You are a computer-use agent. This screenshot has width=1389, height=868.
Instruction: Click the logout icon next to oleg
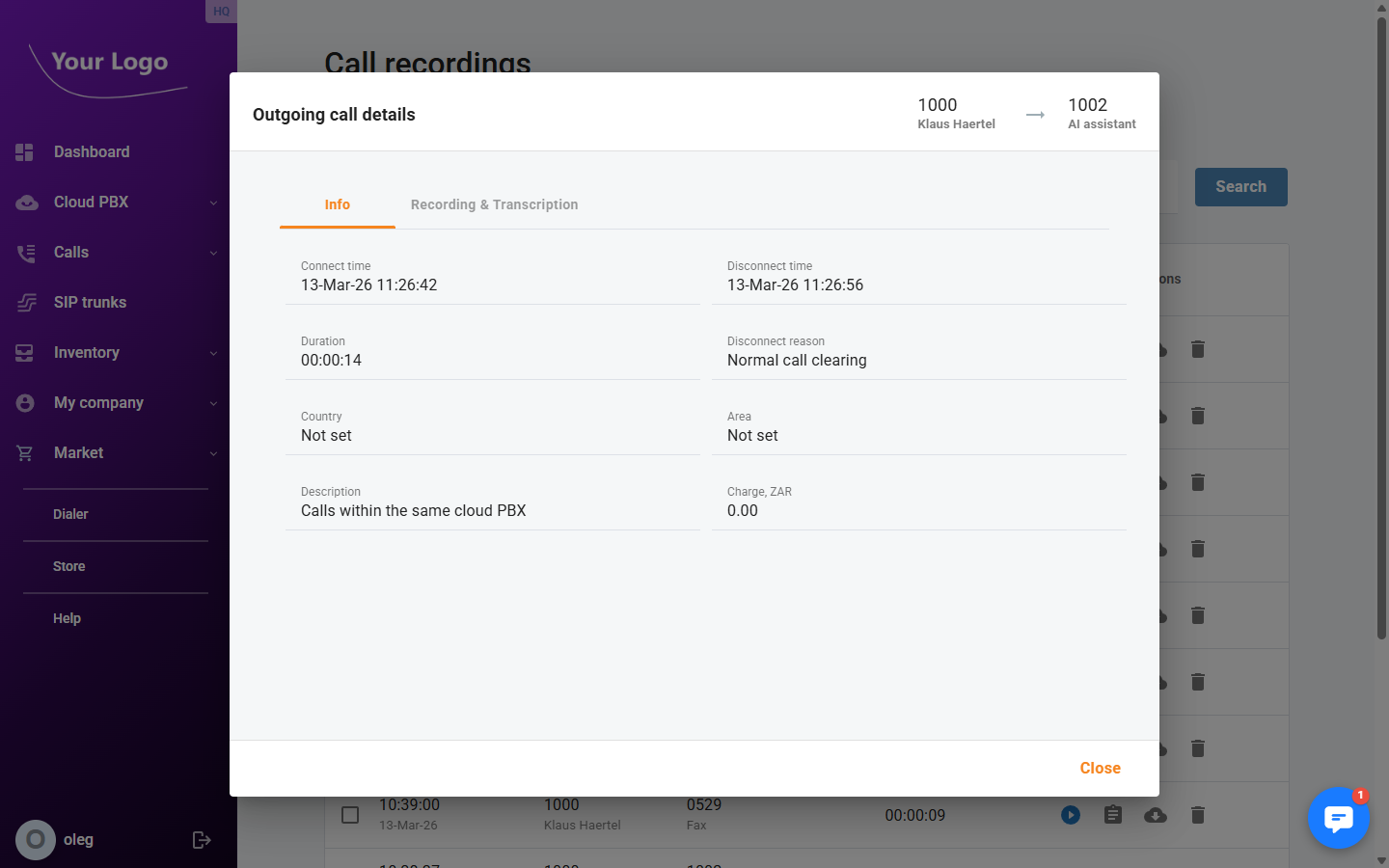click(201, 839)
